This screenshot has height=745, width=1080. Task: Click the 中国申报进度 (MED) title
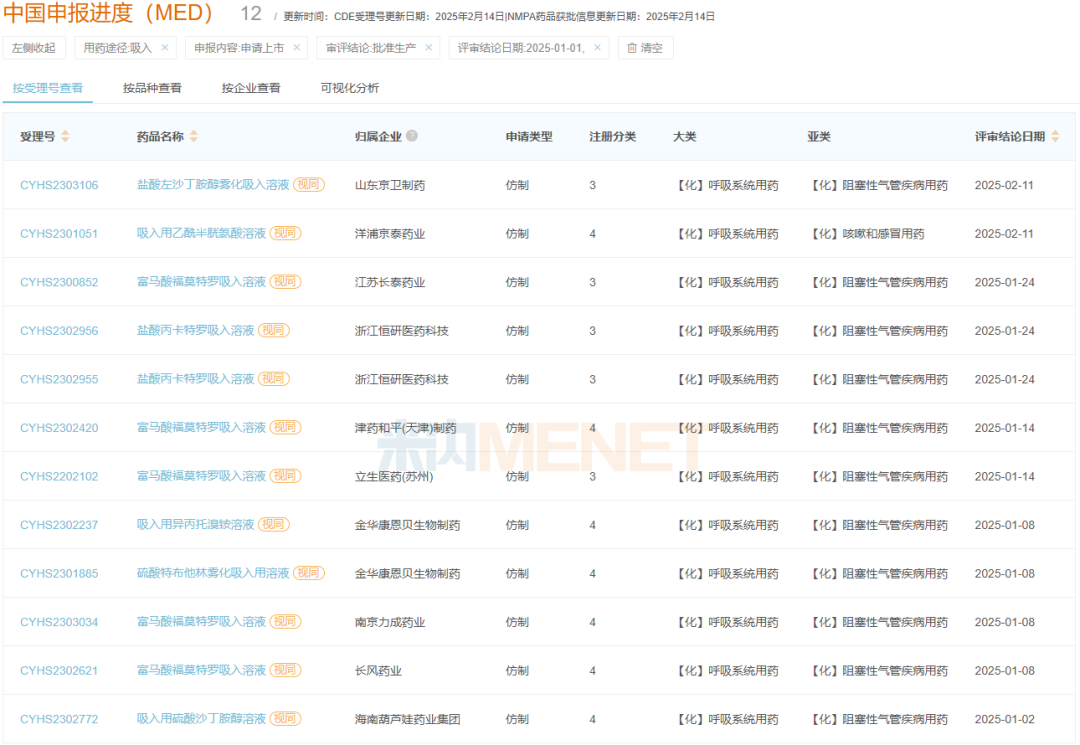coord(108,13)
